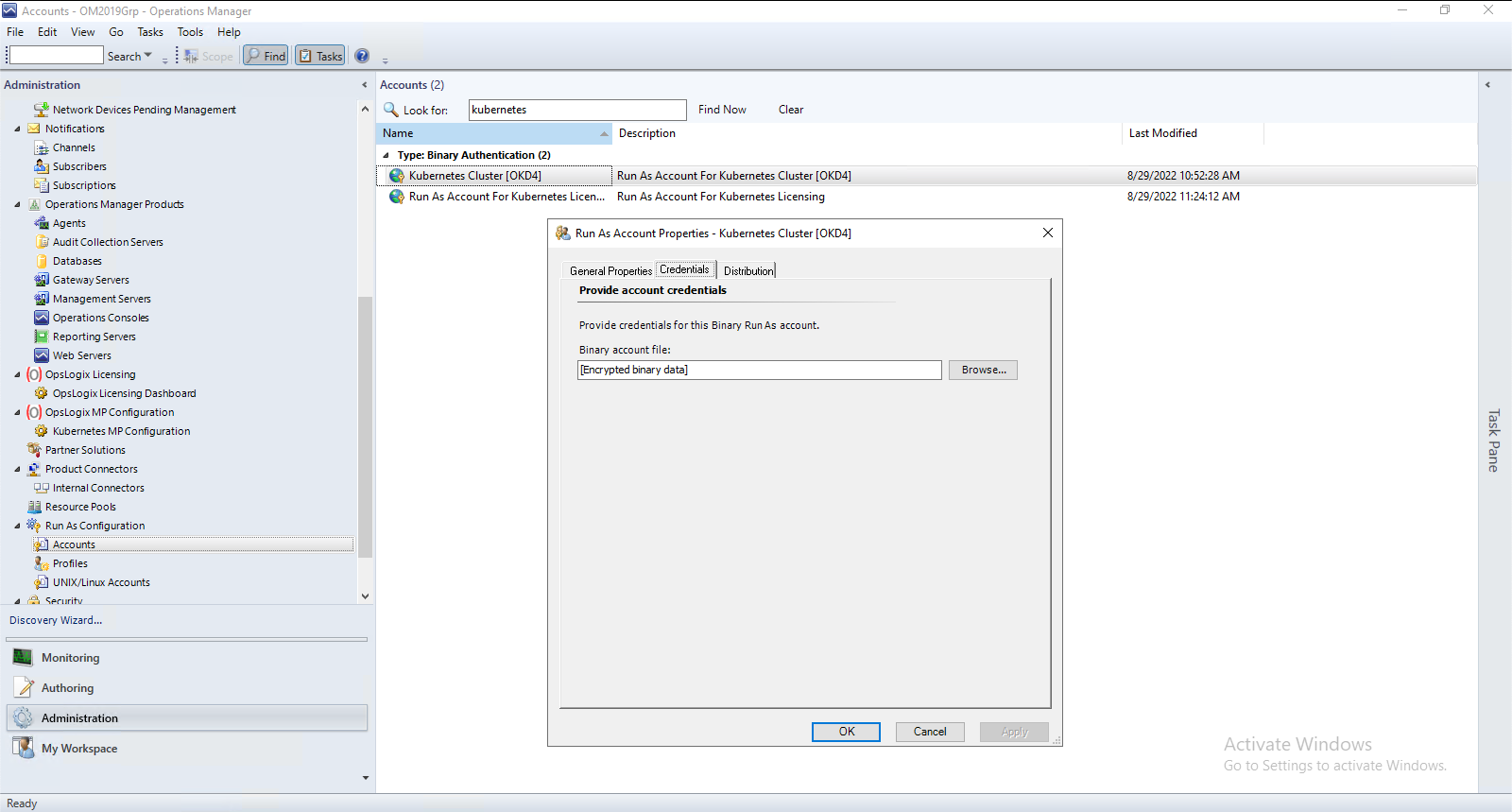The height and width of the screenshot is (812, 1512).
Task: Click Cancel in the properties dialog
Action: 930,732
